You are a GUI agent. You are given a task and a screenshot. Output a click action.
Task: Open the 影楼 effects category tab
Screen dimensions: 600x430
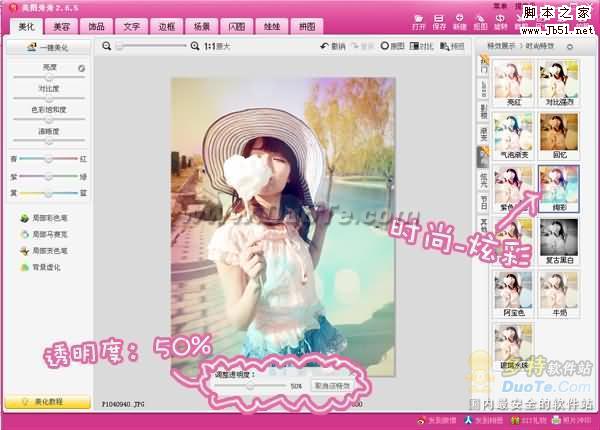click(484, 111)
